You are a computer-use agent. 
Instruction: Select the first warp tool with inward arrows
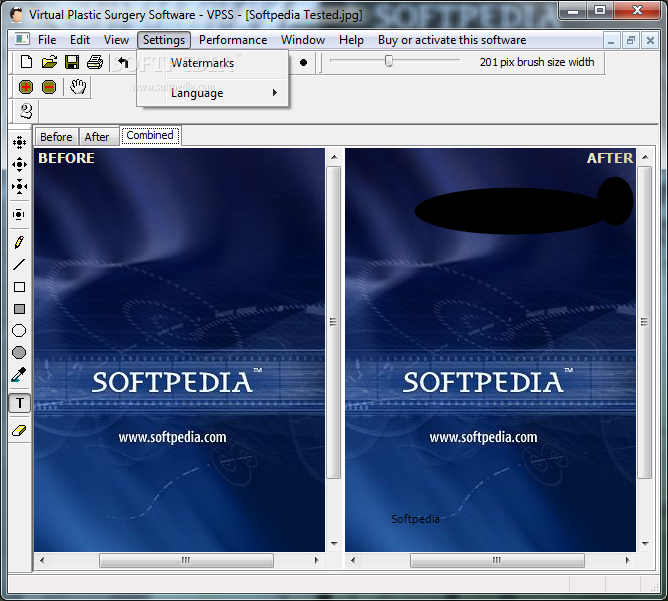(x=19, y=142)
